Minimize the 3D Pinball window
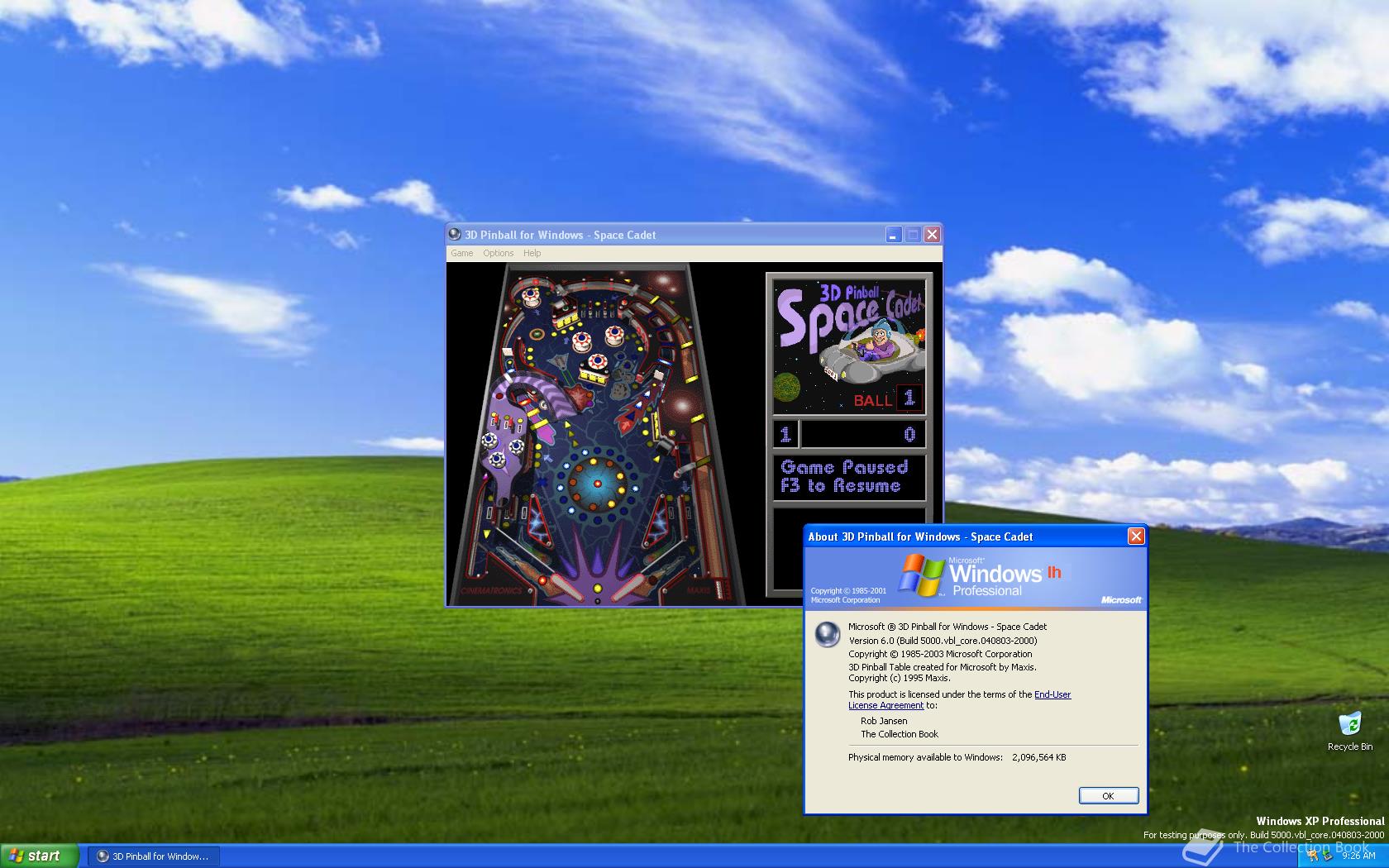The height and width of the screenshot is (868, 1389). pyautogui.click(x=893, y=235)
